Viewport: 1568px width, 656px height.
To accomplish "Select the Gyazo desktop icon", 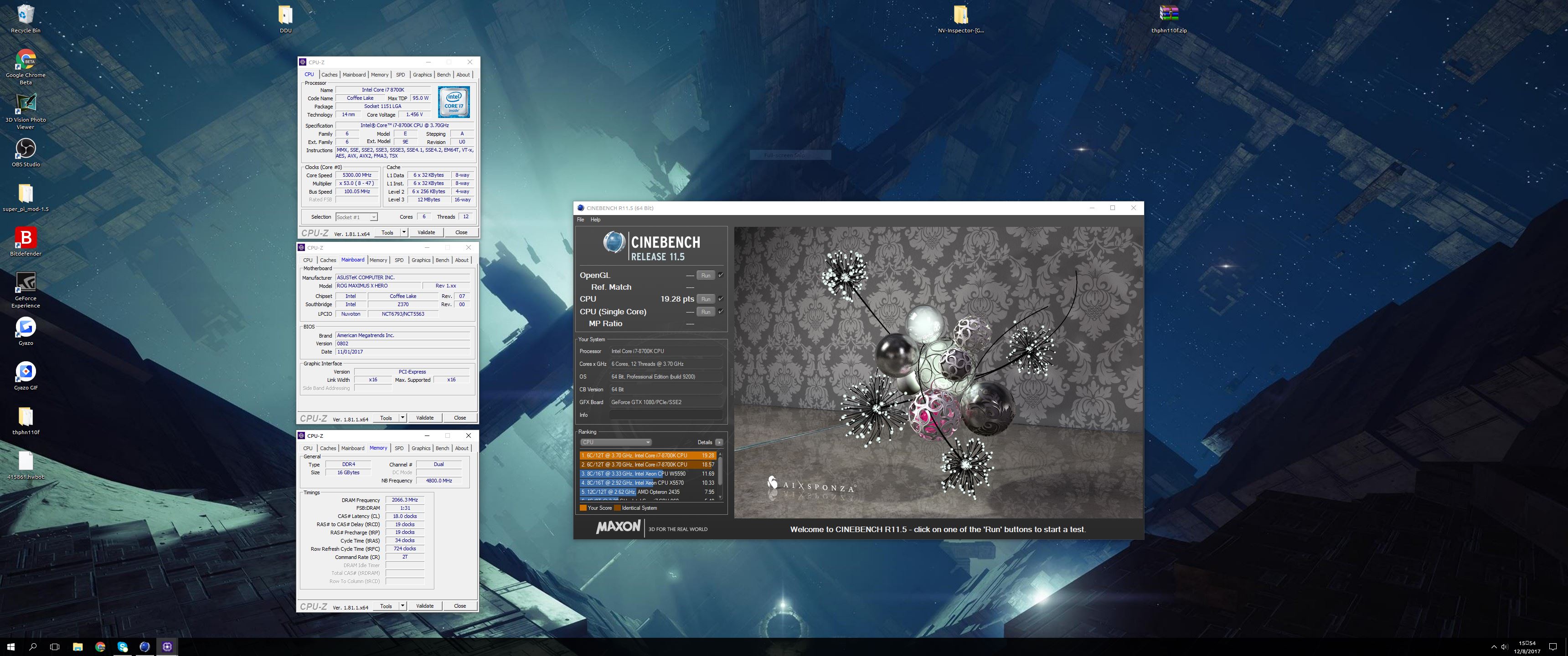I will pyautogui.click(x=26, y=331).
